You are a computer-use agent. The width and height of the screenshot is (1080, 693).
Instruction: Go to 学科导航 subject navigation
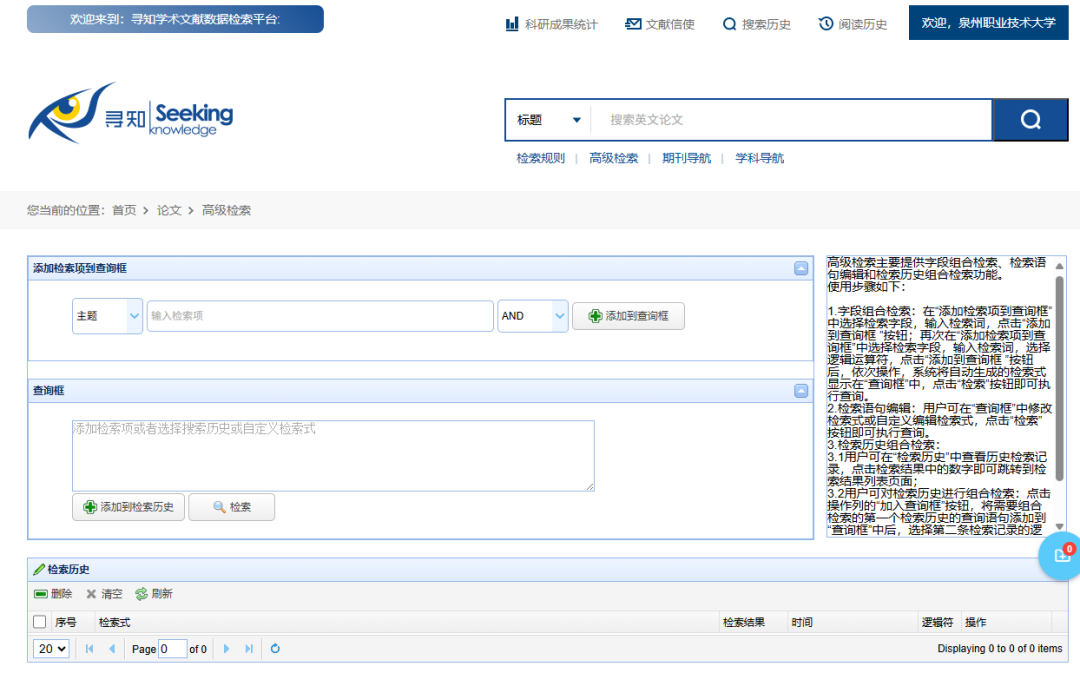[x=760, y=158]
